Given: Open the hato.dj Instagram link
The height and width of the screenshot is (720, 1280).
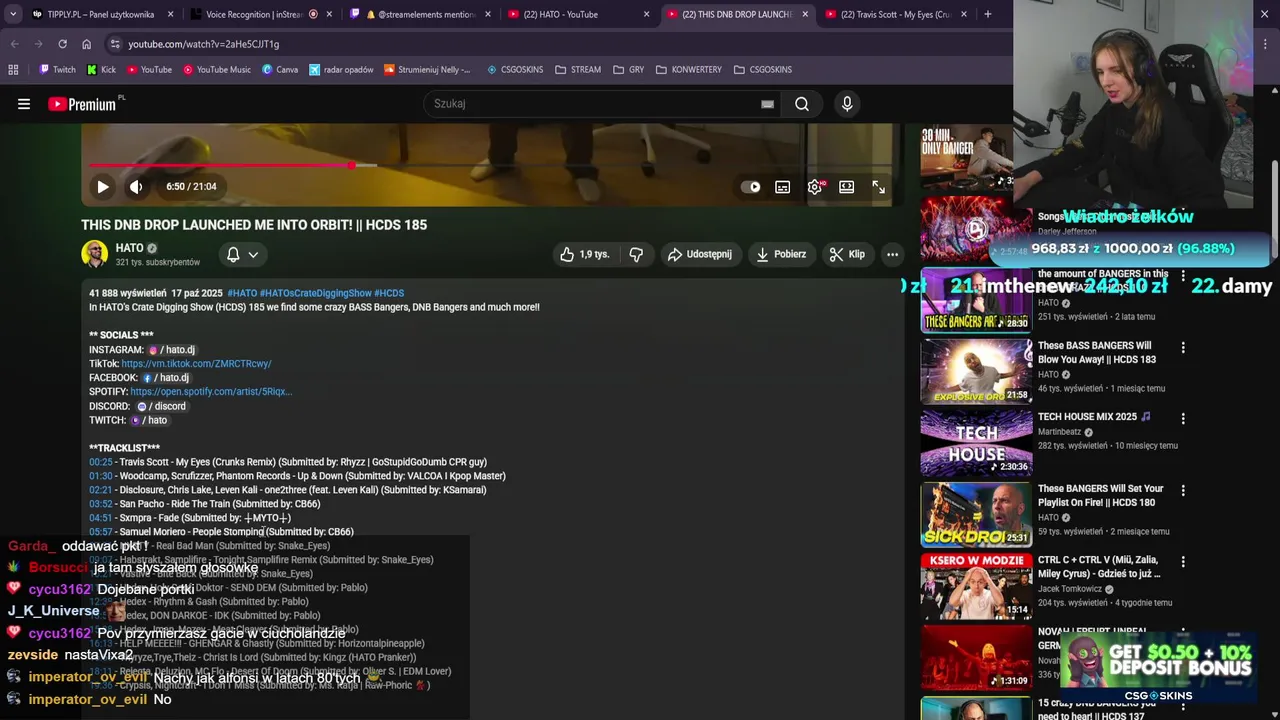Looking at the screenshot, I should coord(171,350).
